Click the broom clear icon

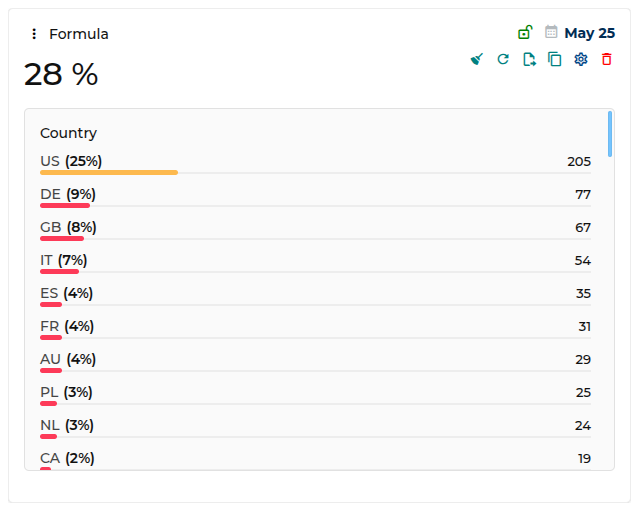477,60
